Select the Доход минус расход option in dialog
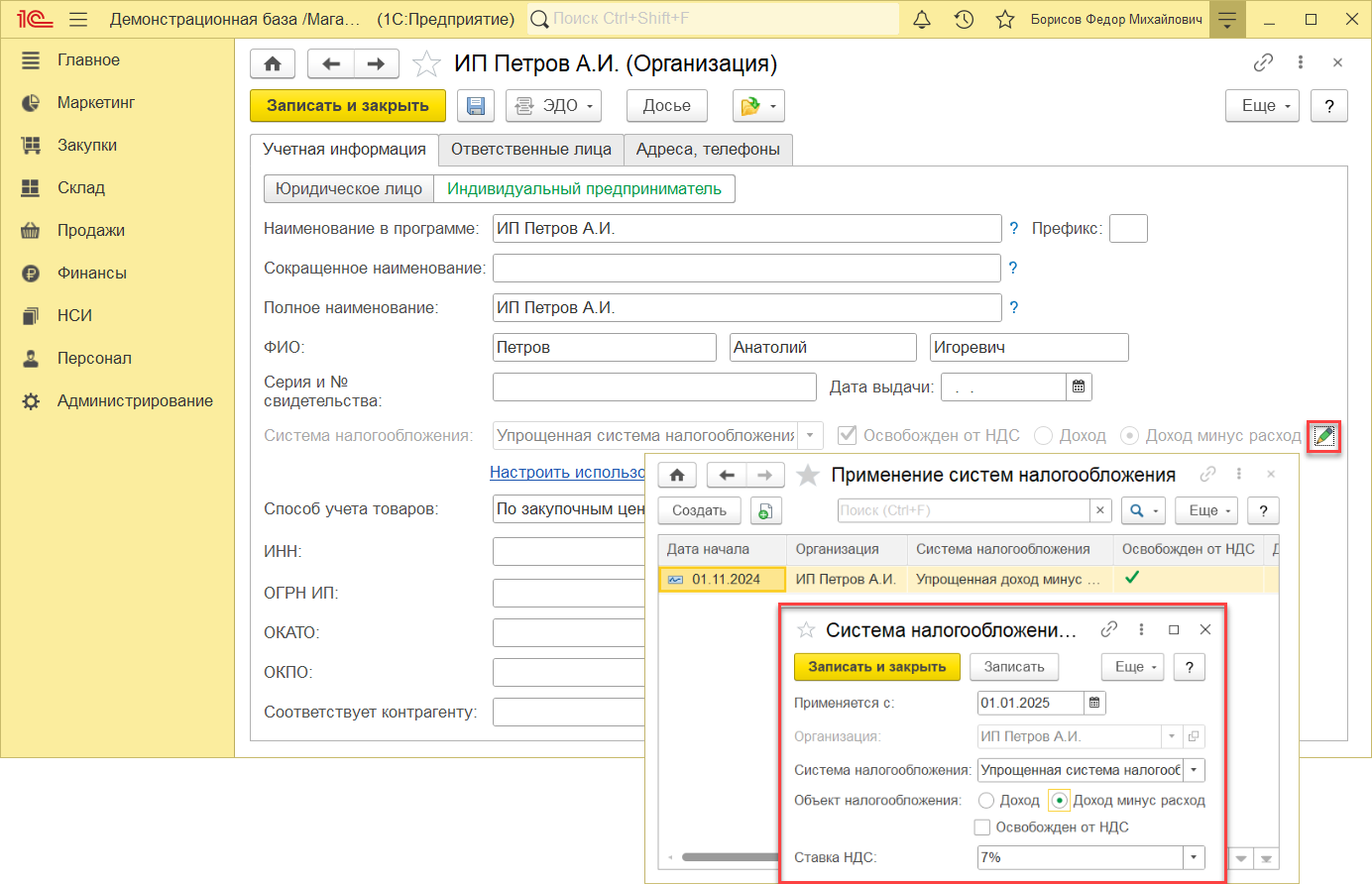The image size is (1372, 884). 1060,801
